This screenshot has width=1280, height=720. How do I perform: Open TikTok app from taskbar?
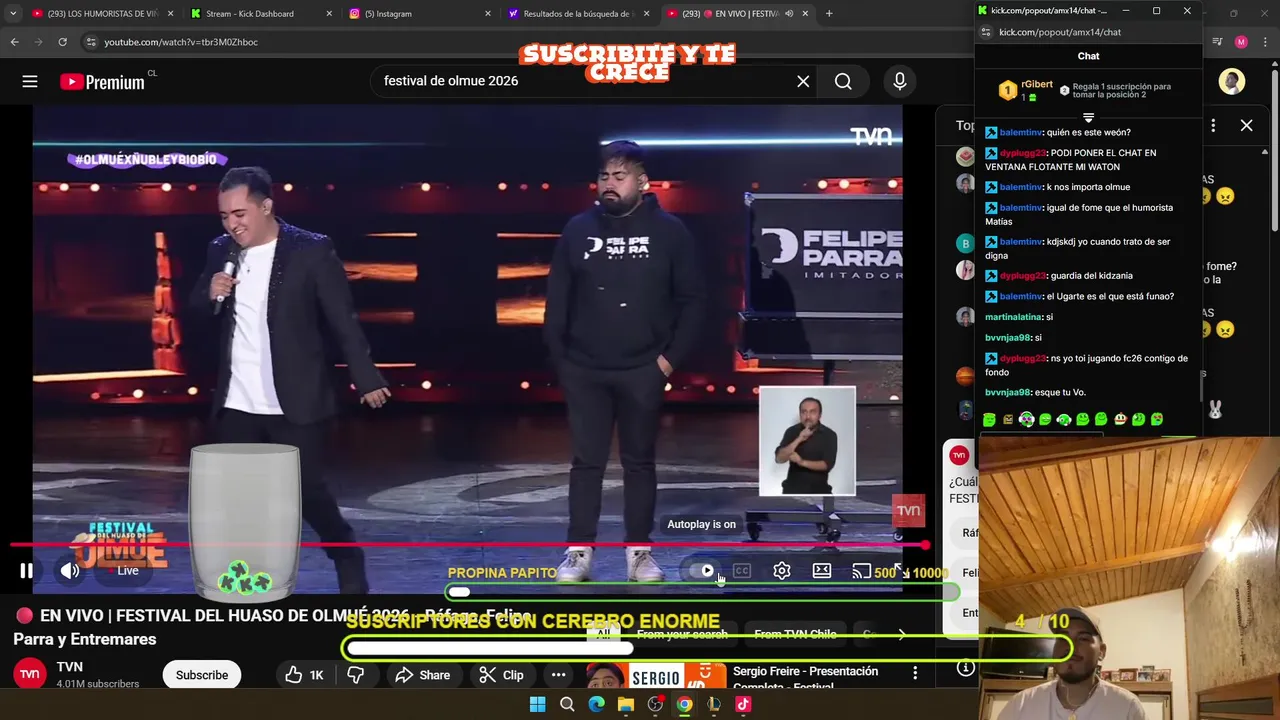(x=743, y=704)
